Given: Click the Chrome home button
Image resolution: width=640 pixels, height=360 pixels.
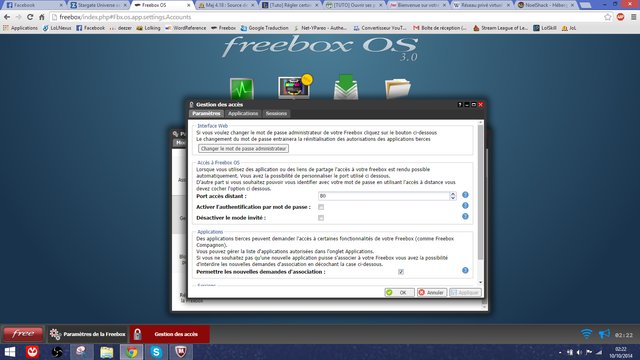Looking at the screenshot, I should tap(42, 17).
